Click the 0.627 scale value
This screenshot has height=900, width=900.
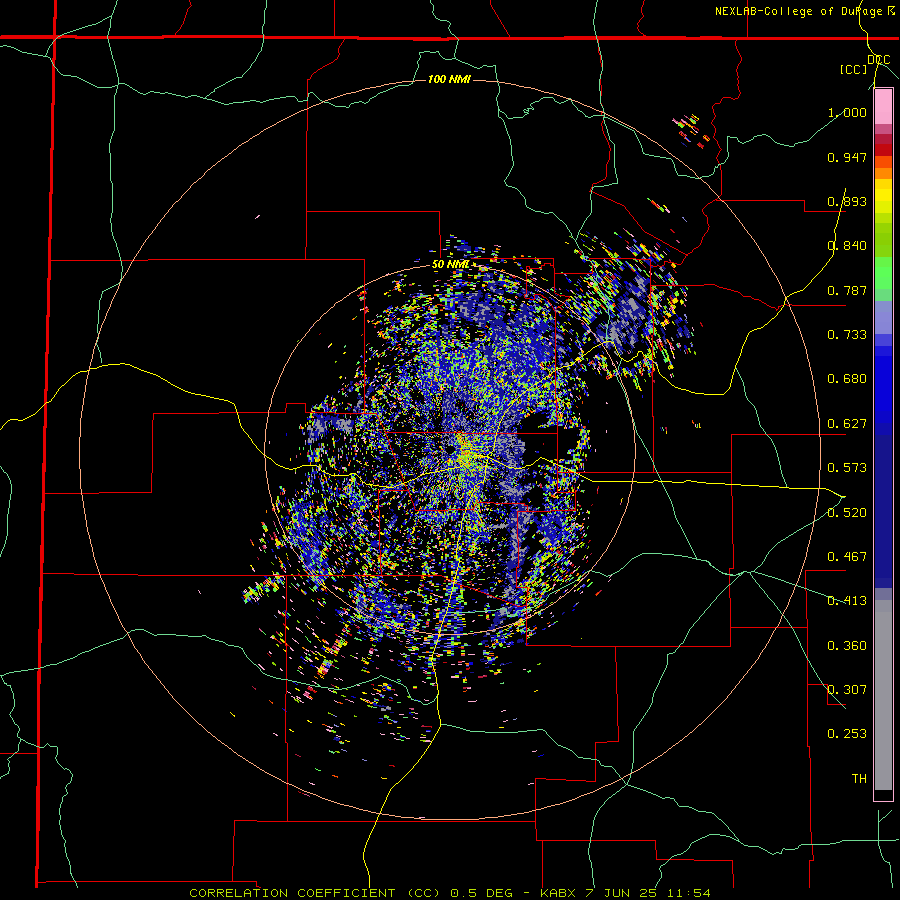(847, 424)
